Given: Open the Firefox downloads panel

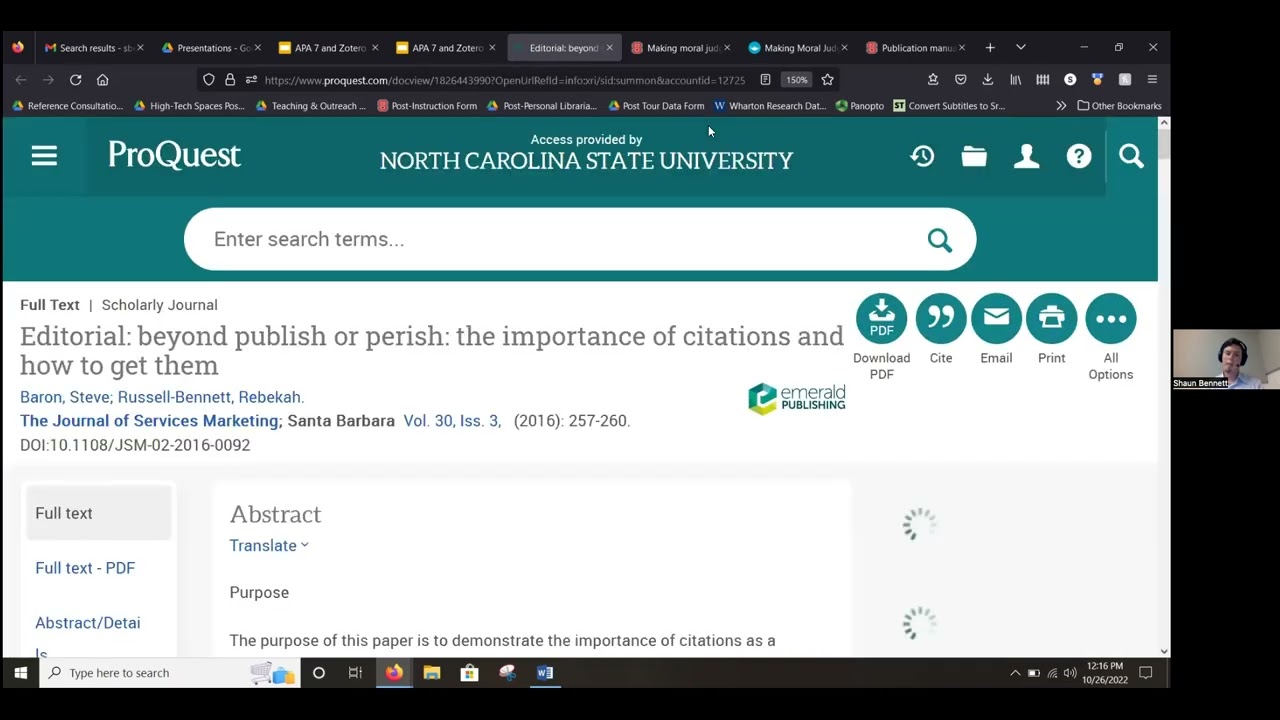Looking at the screenshot, I should [987, 80].
